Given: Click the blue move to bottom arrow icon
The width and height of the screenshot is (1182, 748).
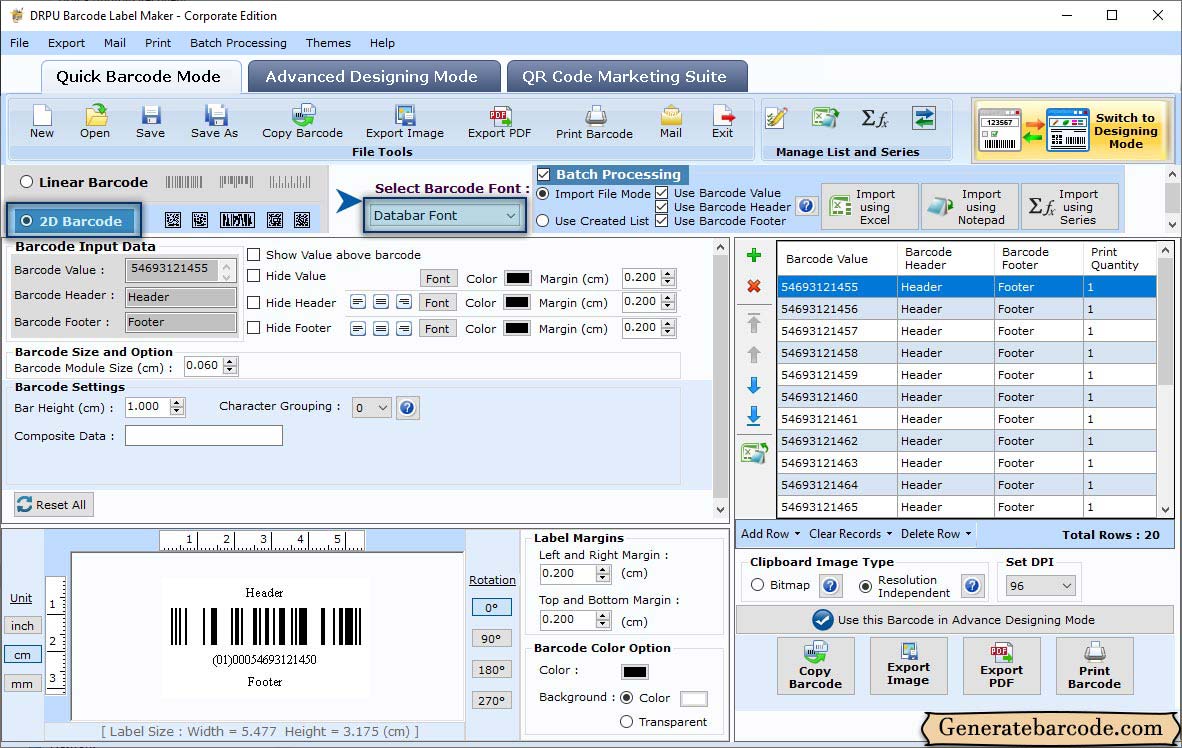Looking at the screenshot, I should tap(753, 416).
